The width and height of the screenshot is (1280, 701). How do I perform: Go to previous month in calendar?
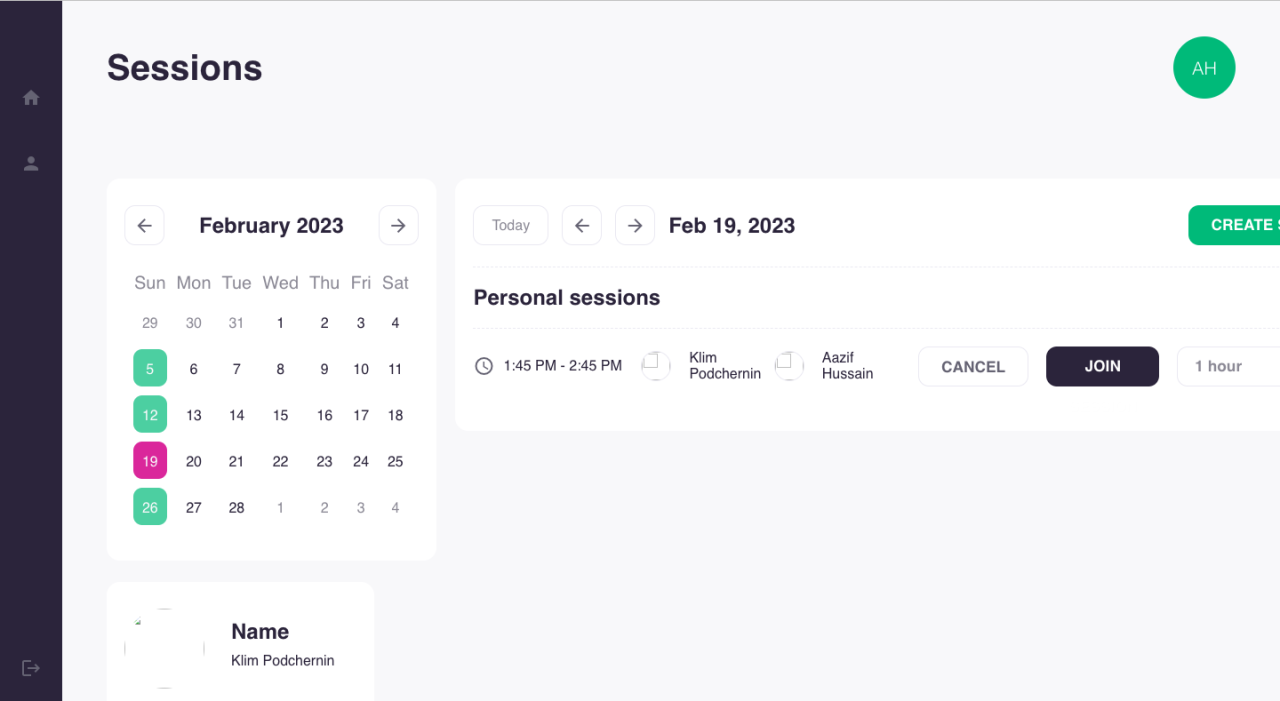pos(144,226)
